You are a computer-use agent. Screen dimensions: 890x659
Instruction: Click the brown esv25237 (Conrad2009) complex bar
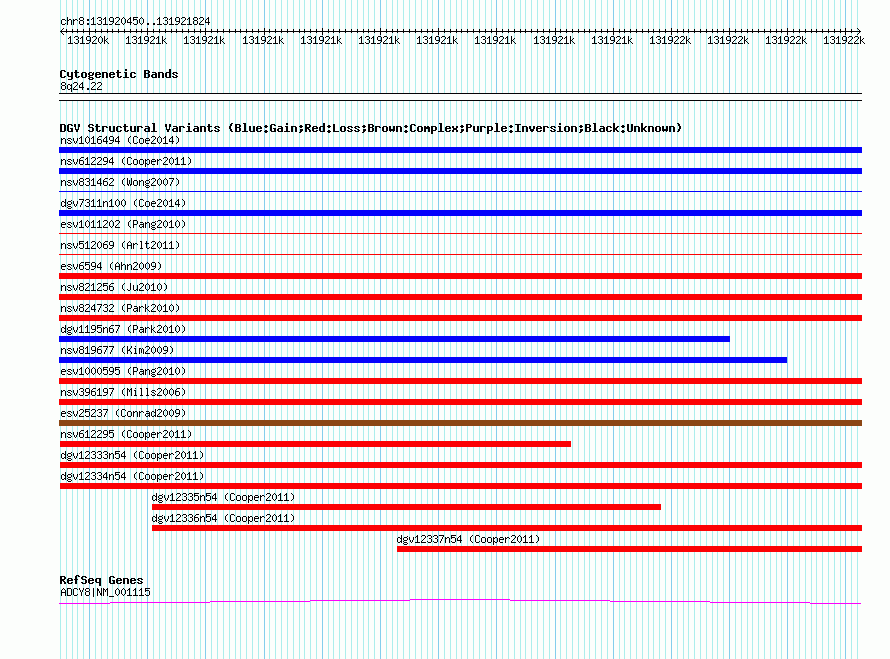click(x=460, y=423)
